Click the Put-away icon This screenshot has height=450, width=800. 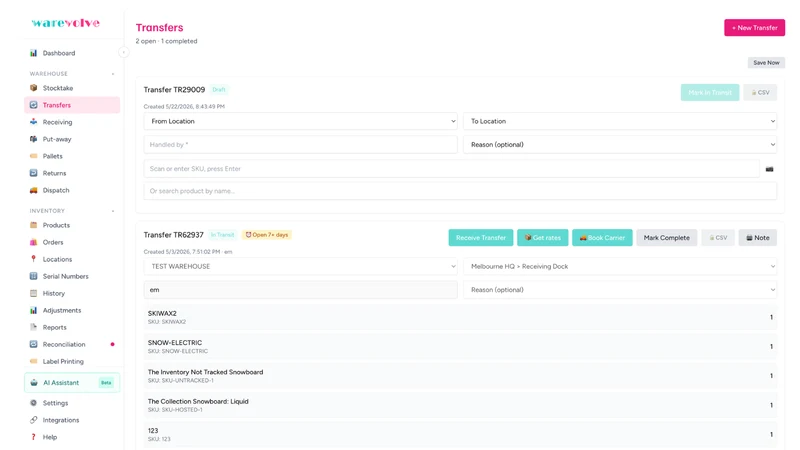pos(33,139)
